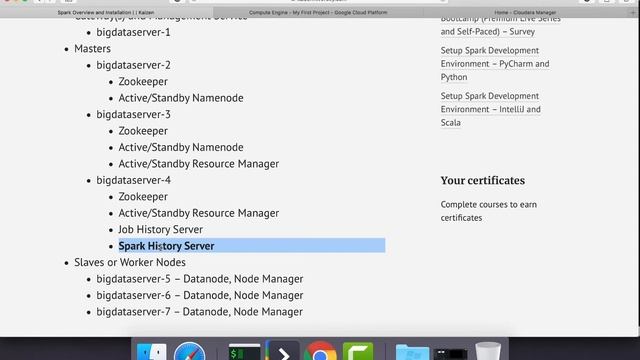This screenshot has height=360, width=640.
Task: Click the bigdataserver-2 list item
Action: pos(133,65)
